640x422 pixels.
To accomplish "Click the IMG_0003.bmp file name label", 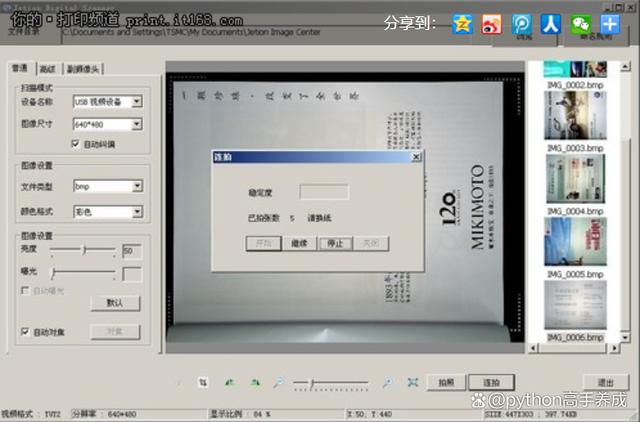I will [x=575, y=148].
